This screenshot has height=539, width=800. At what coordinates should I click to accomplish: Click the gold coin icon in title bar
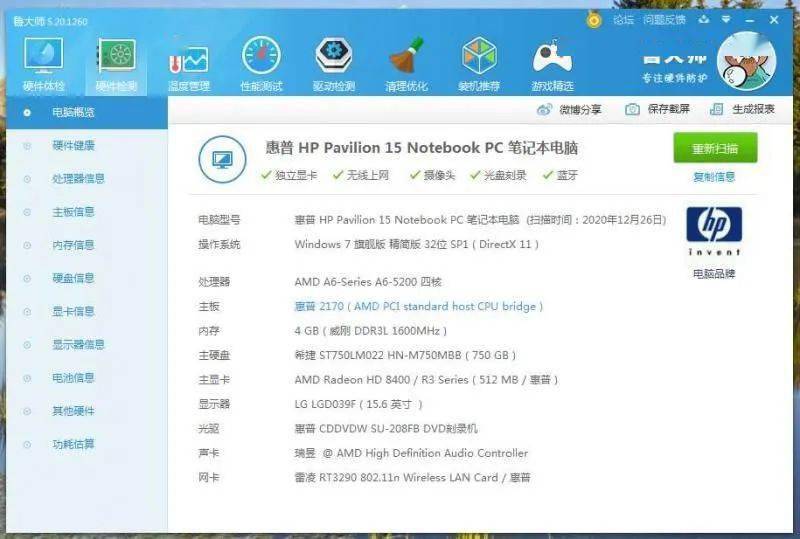[x=594, y=20]
